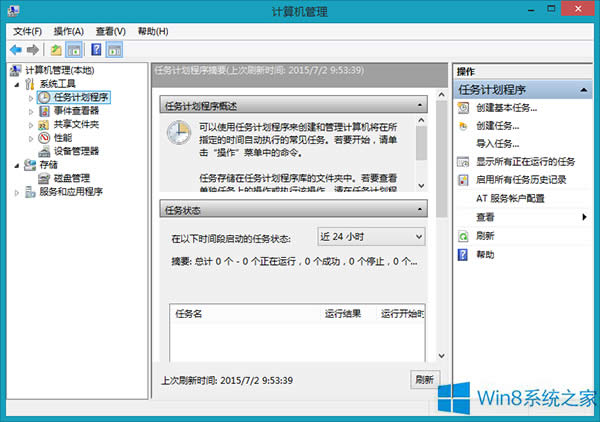Click the 设备管理器 icon
This screenshot has width=600, height=422.
tap(44, 152)
